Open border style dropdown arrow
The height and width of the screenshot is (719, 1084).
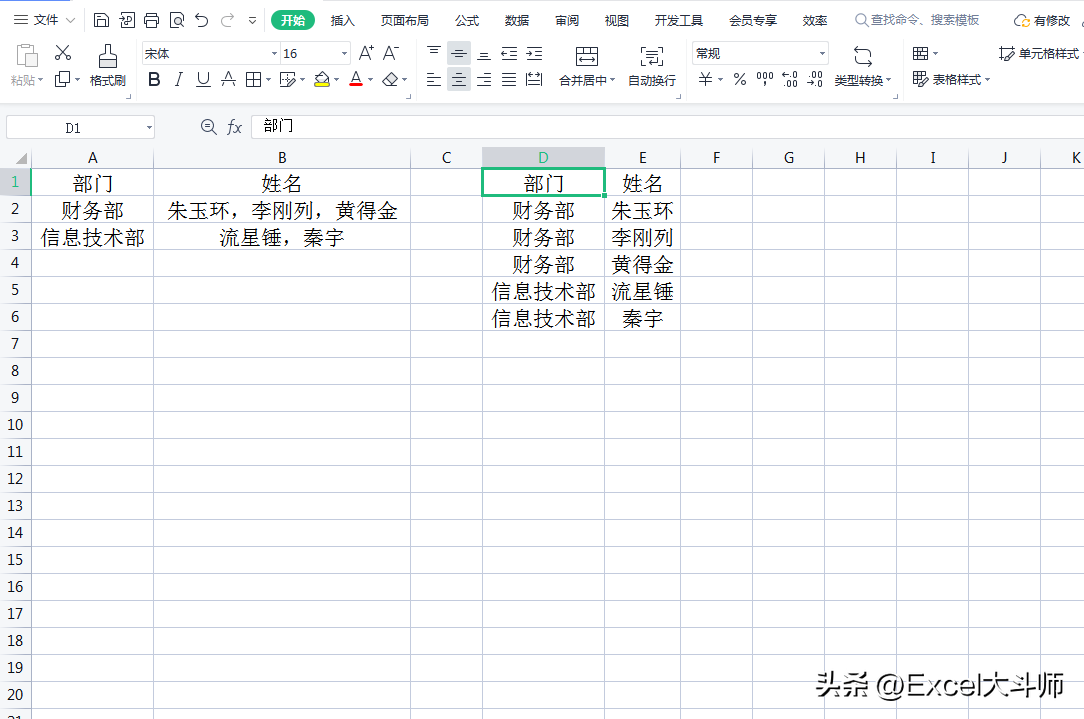(x=268, y=80)
